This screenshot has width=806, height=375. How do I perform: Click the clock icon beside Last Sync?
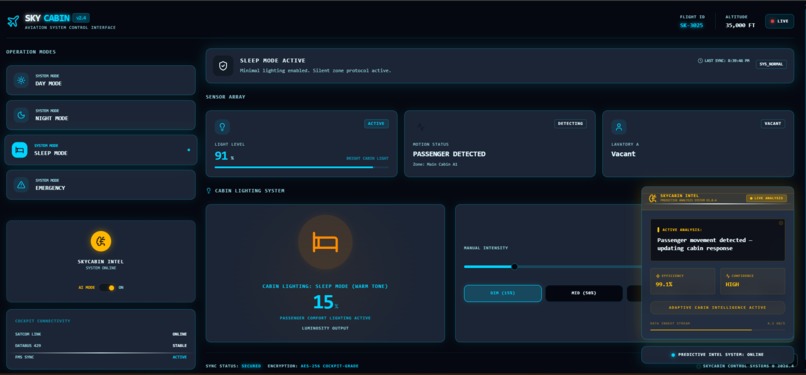700,61
